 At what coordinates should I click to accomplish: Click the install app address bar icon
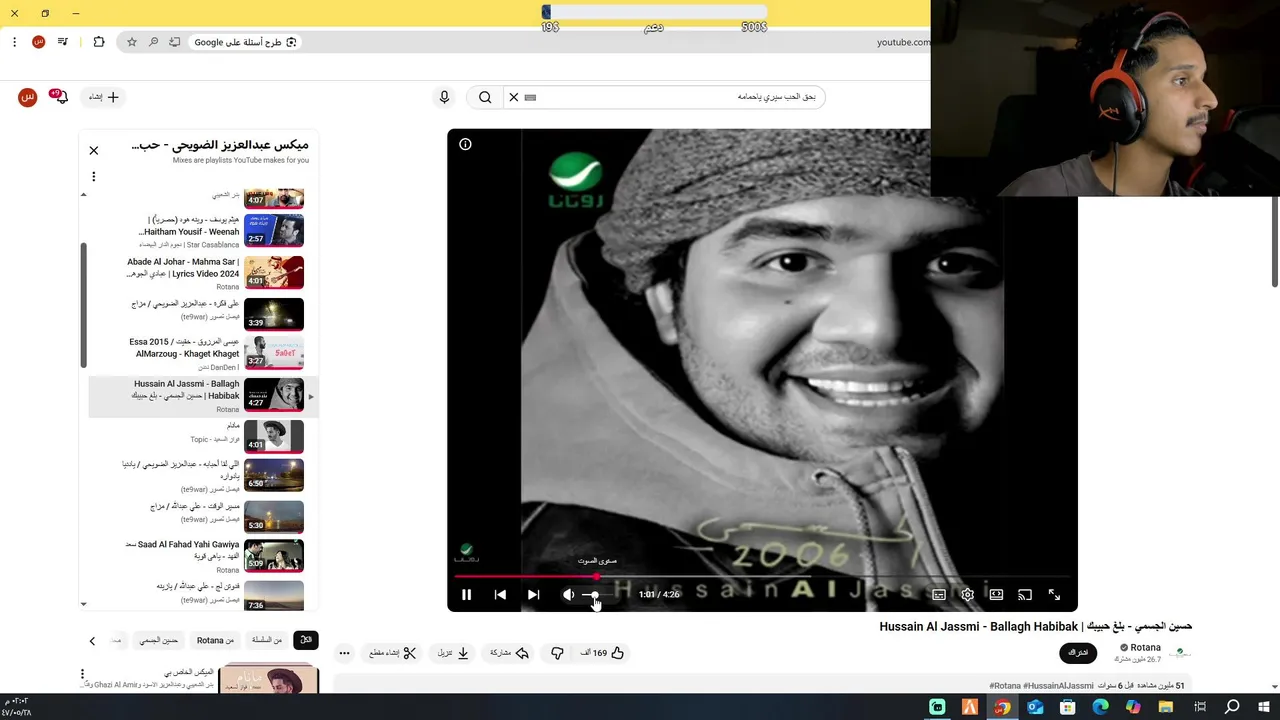(x=175, y=42)
